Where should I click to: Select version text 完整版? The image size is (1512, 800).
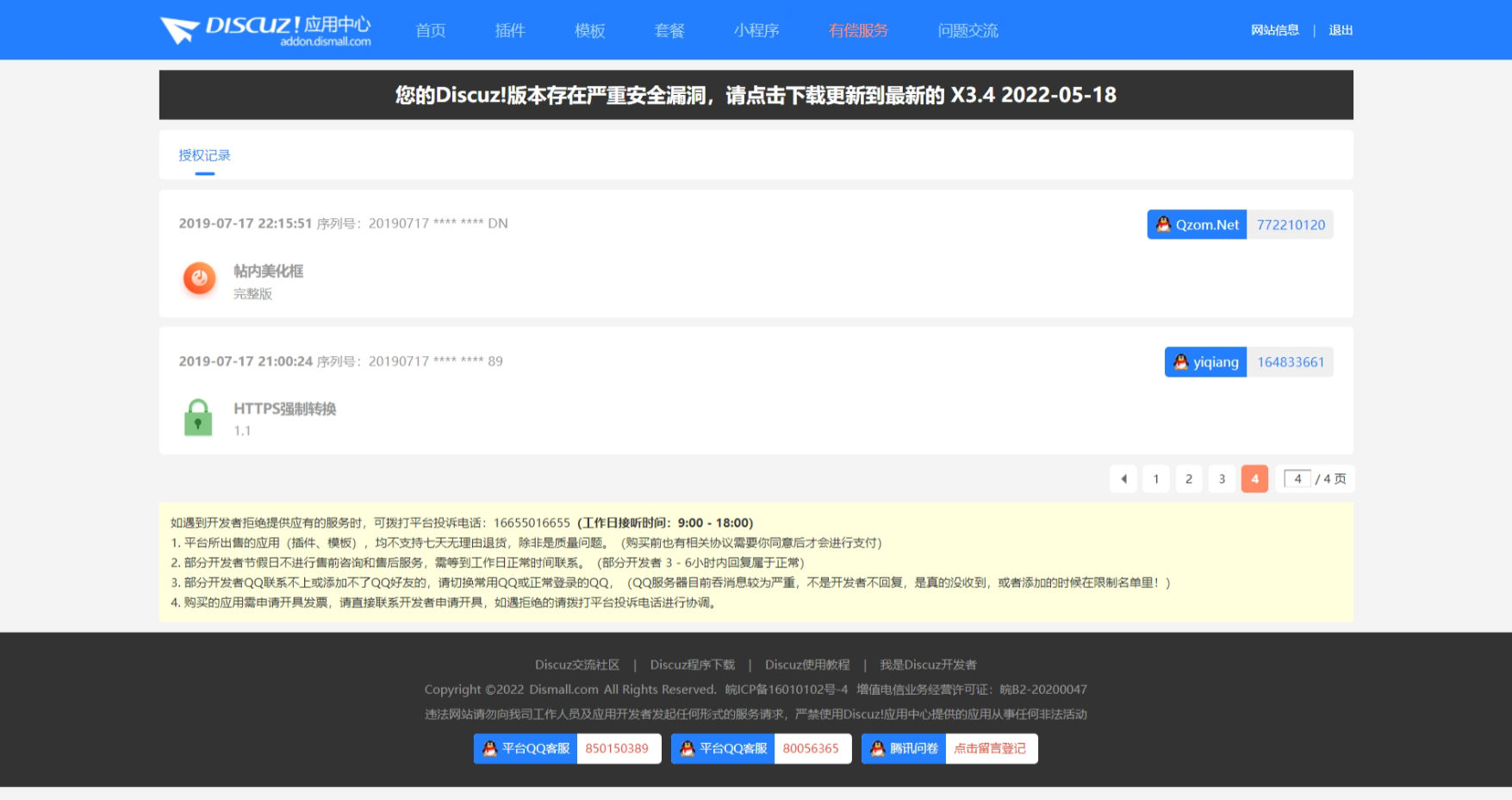click(x=252, y=294)
